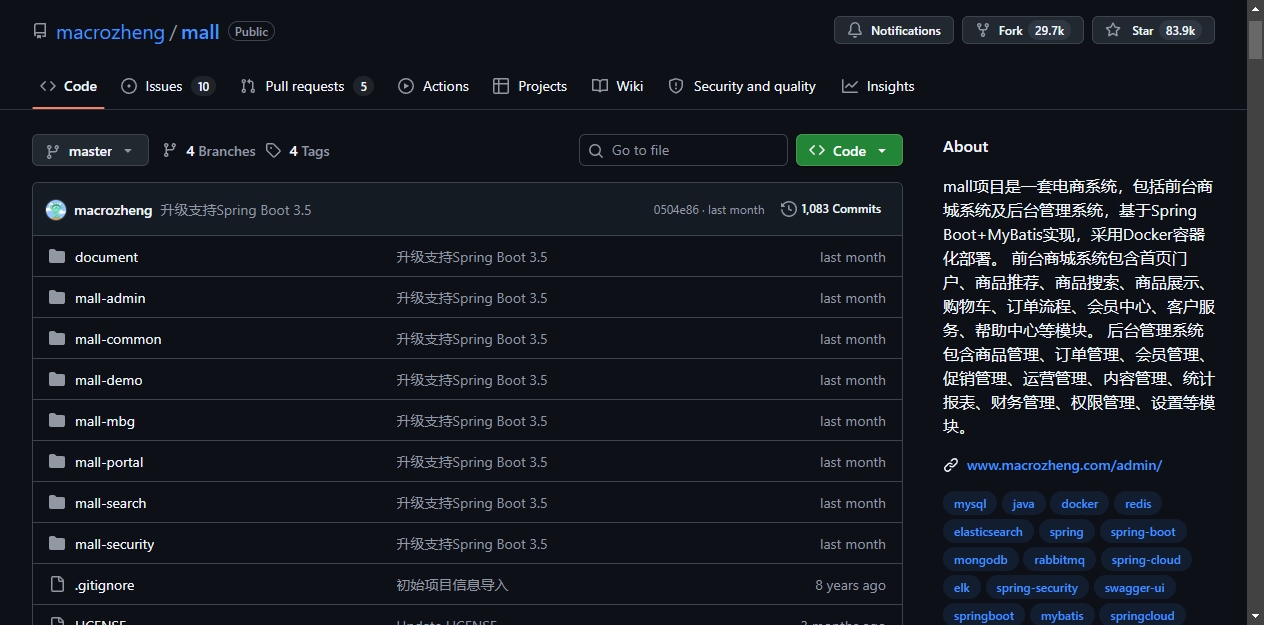Viewport: 1264px width, 625px height.
Task: Open the mall-portal folder
Action: pos(109,462)
